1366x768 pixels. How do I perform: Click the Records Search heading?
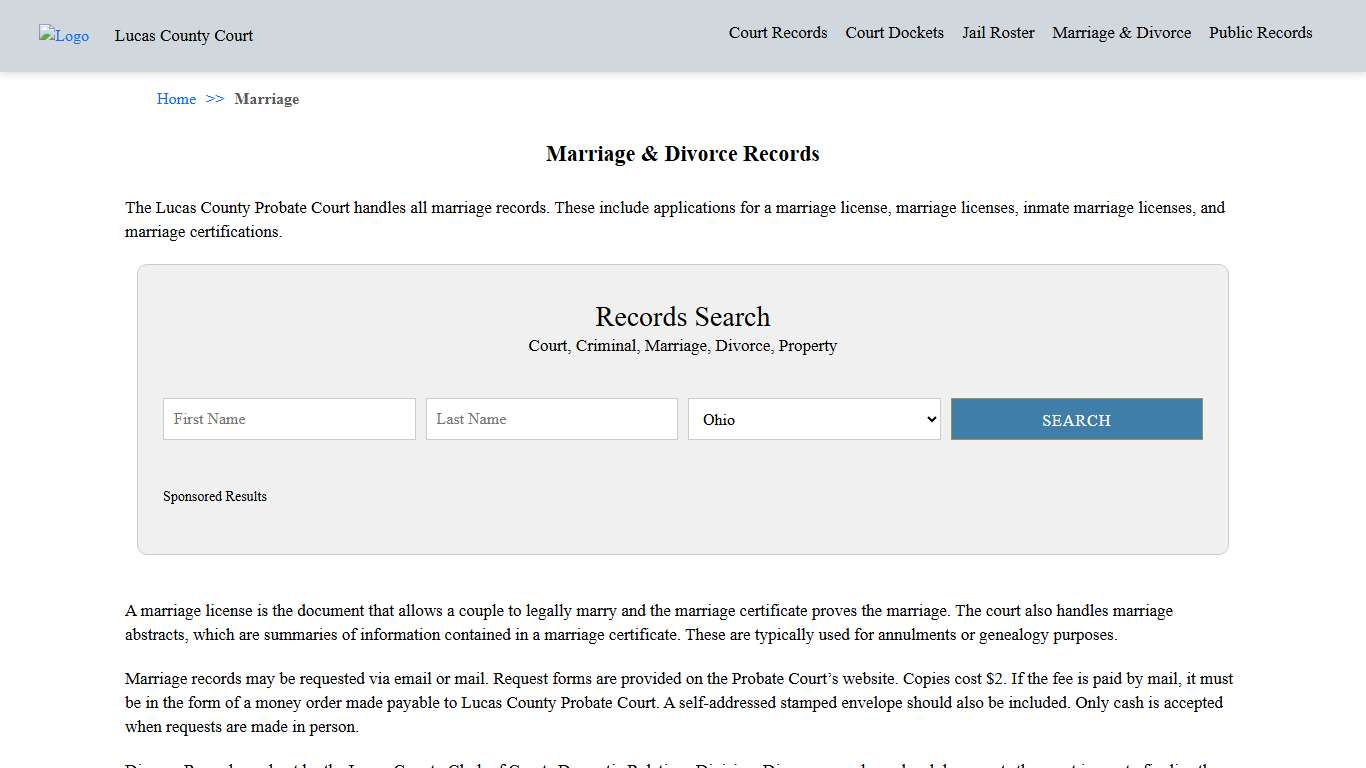pyautogui.click(x=682, y=317)
